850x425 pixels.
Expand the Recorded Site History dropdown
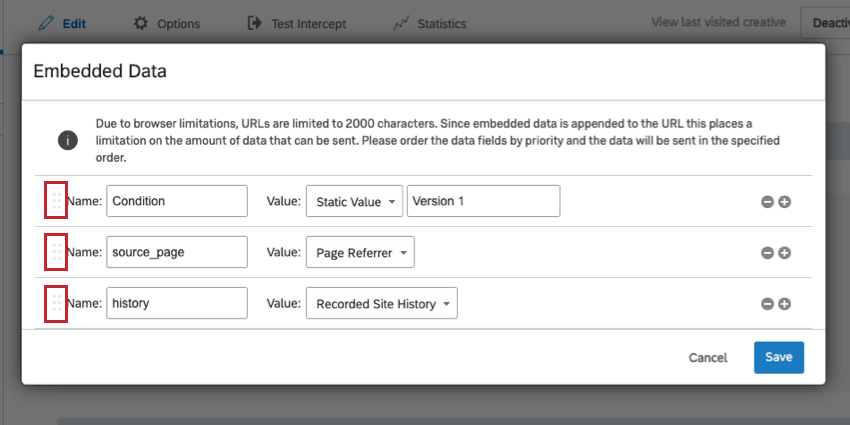(x=381, y=304)
